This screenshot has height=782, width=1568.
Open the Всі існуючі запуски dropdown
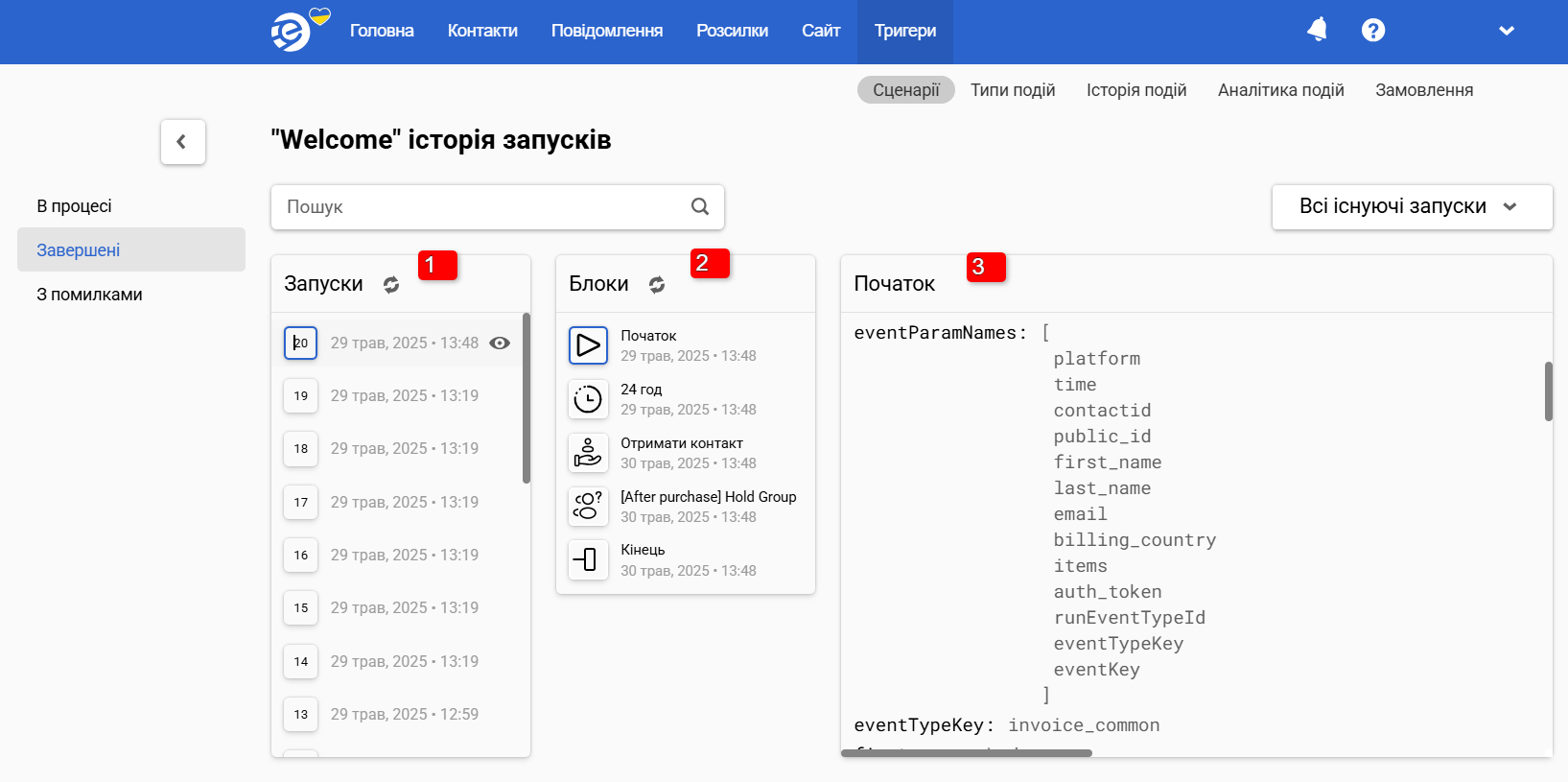1412,207
